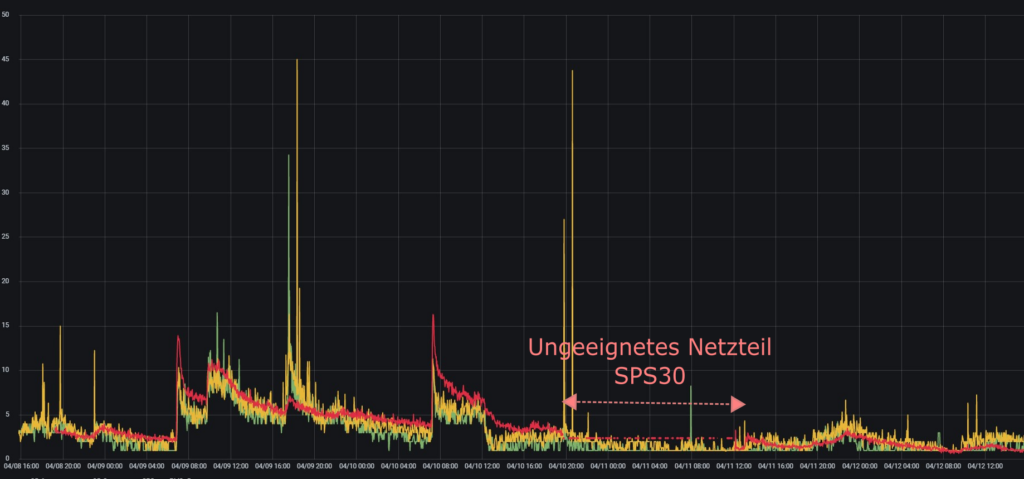Image resolution: width=1024 pixels, height=479 pixels.
Task: Click the '04/08 16:00' x-axis label
Action: pos(23,464)
